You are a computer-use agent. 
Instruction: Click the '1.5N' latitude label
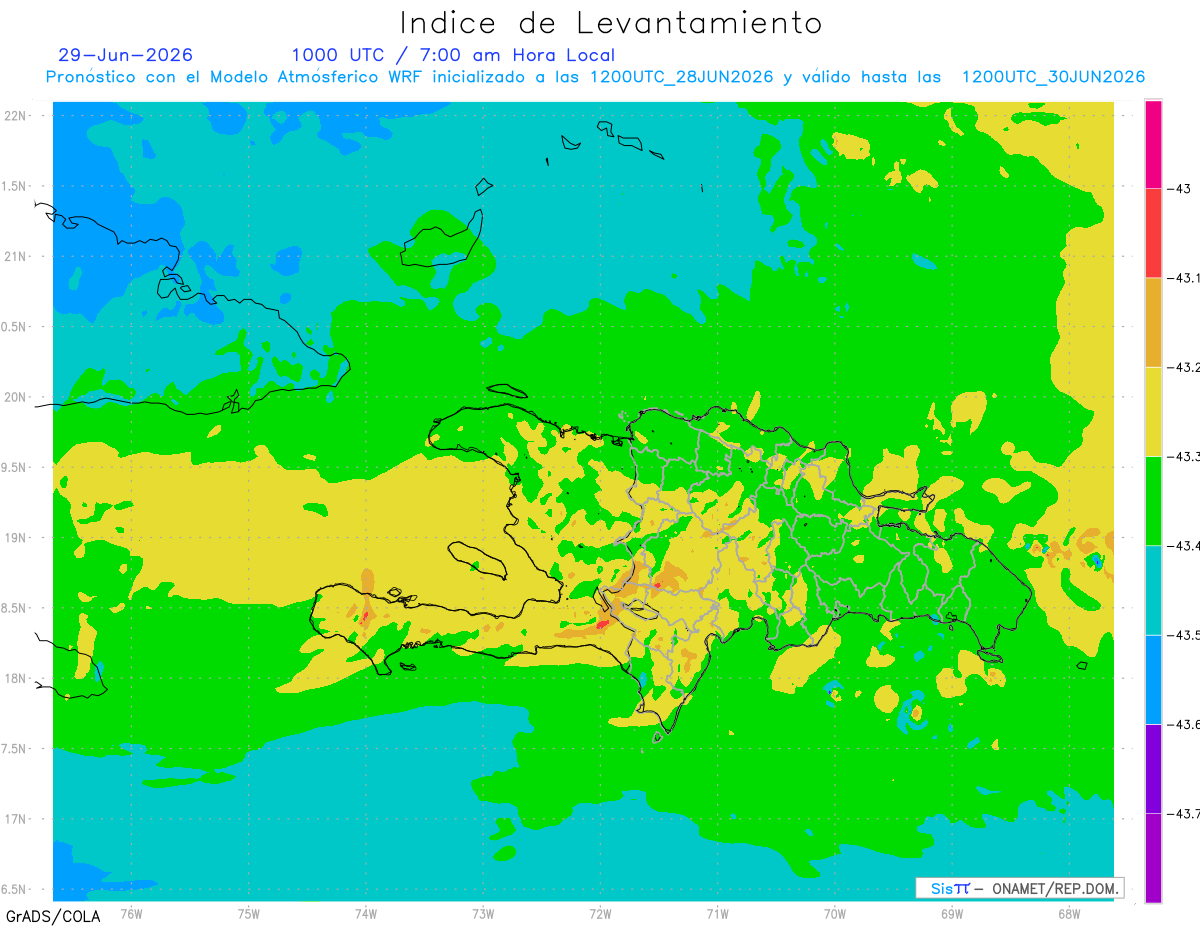click(x=15, y=186)
